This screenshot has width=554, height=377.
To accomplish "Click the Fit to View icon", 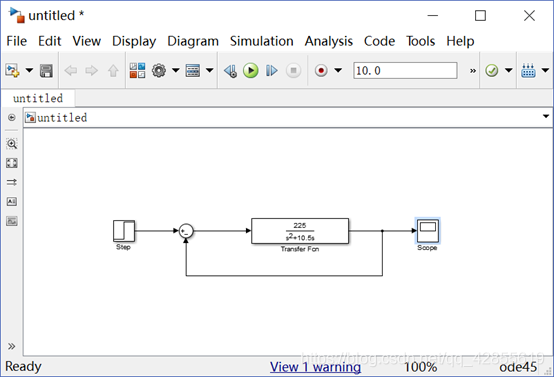I will (x=12, y=163).
